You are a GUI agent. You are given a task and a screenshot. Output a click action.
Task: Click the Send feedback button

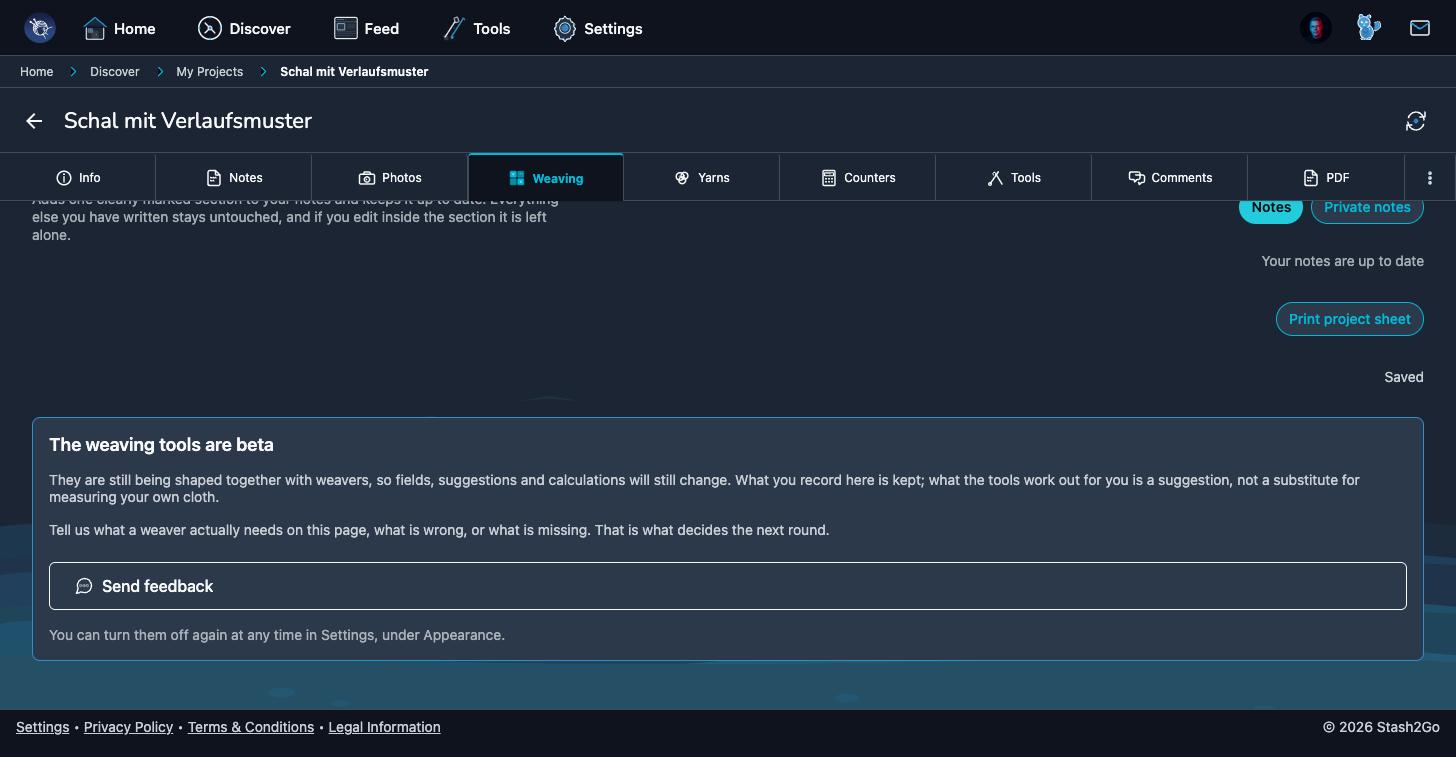[x=728, y=586]
